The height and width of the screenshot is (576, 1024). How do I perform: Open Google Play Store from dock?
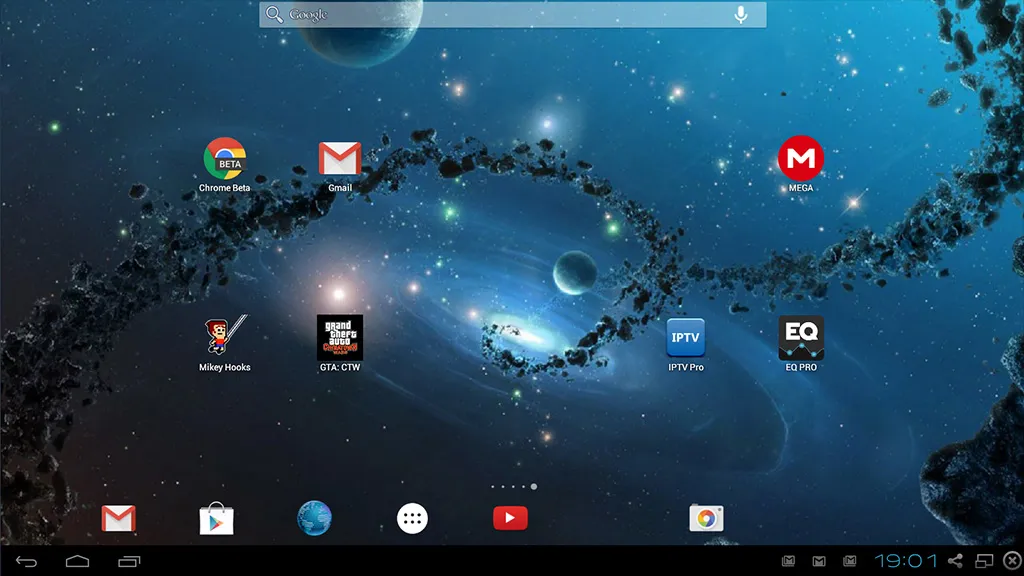click(x=216, y=519)
